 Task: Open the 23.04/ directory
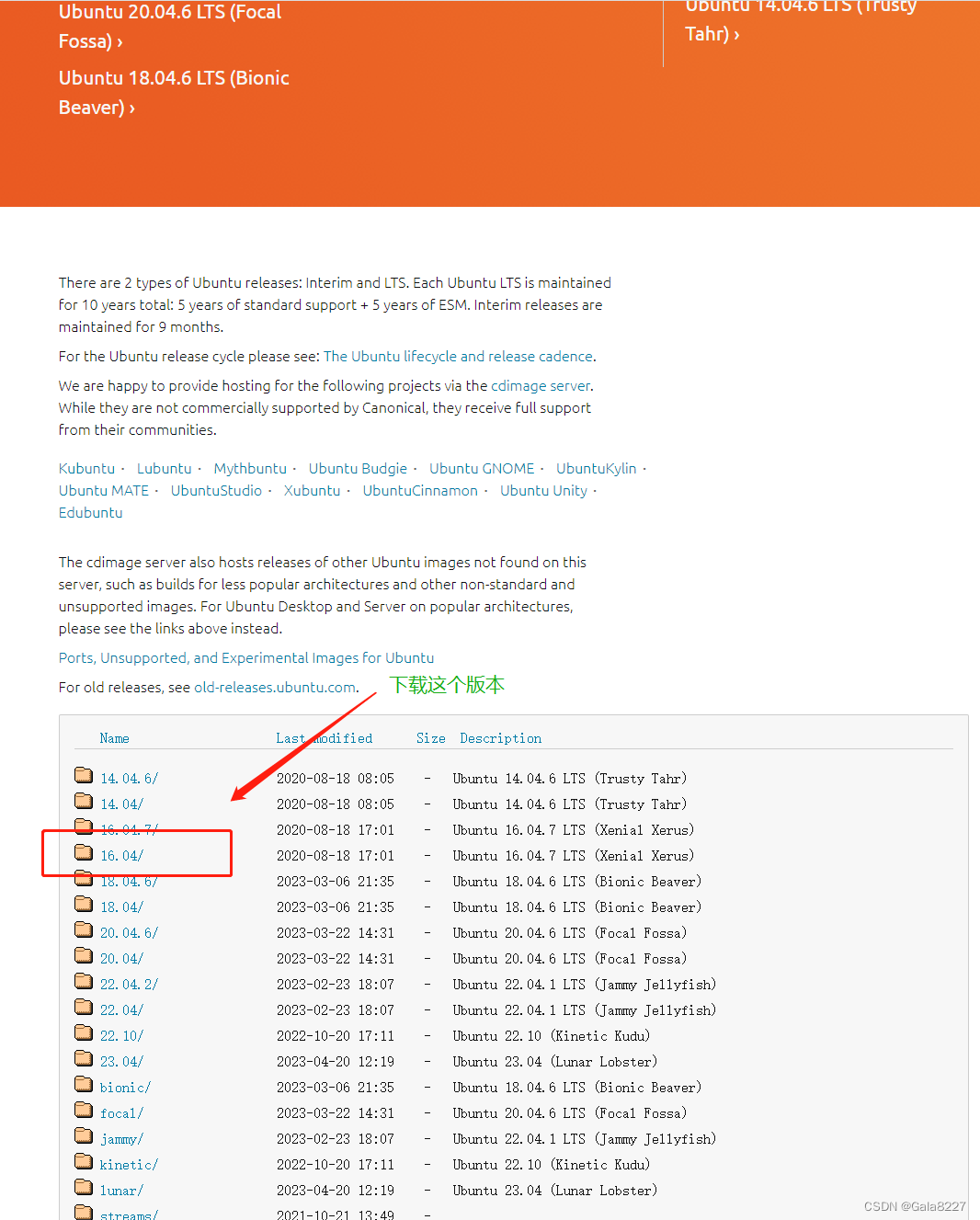[121, 1062]
